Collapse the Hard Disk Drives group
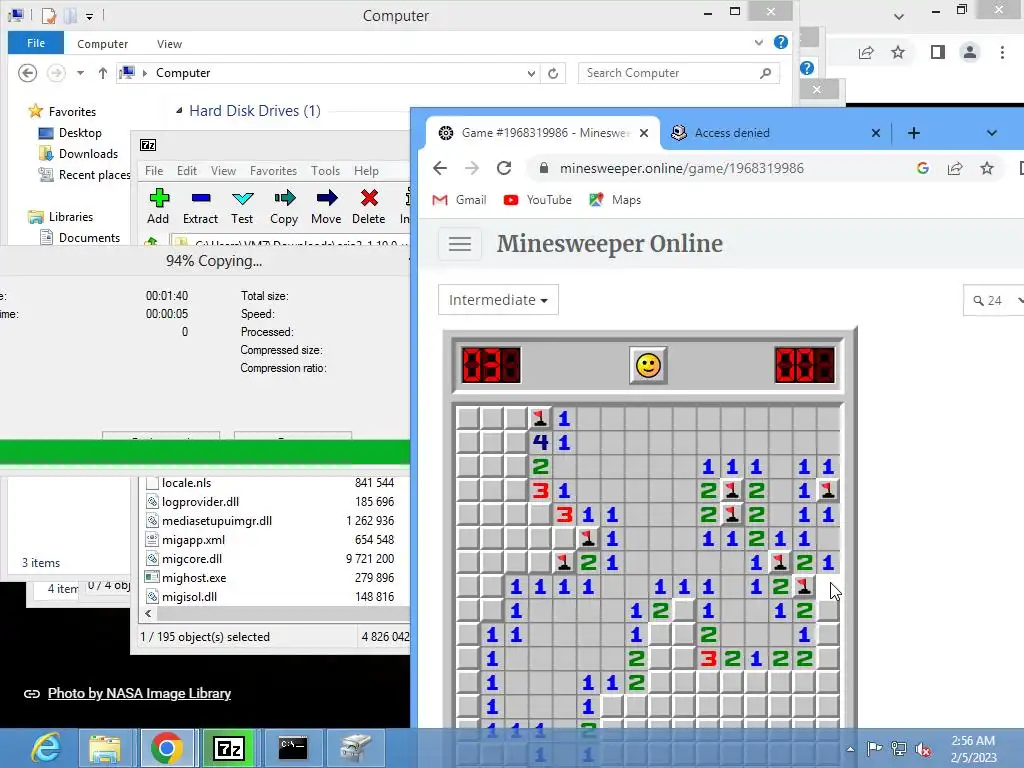The image size is (1024, 768). click(x=179, y=111)
